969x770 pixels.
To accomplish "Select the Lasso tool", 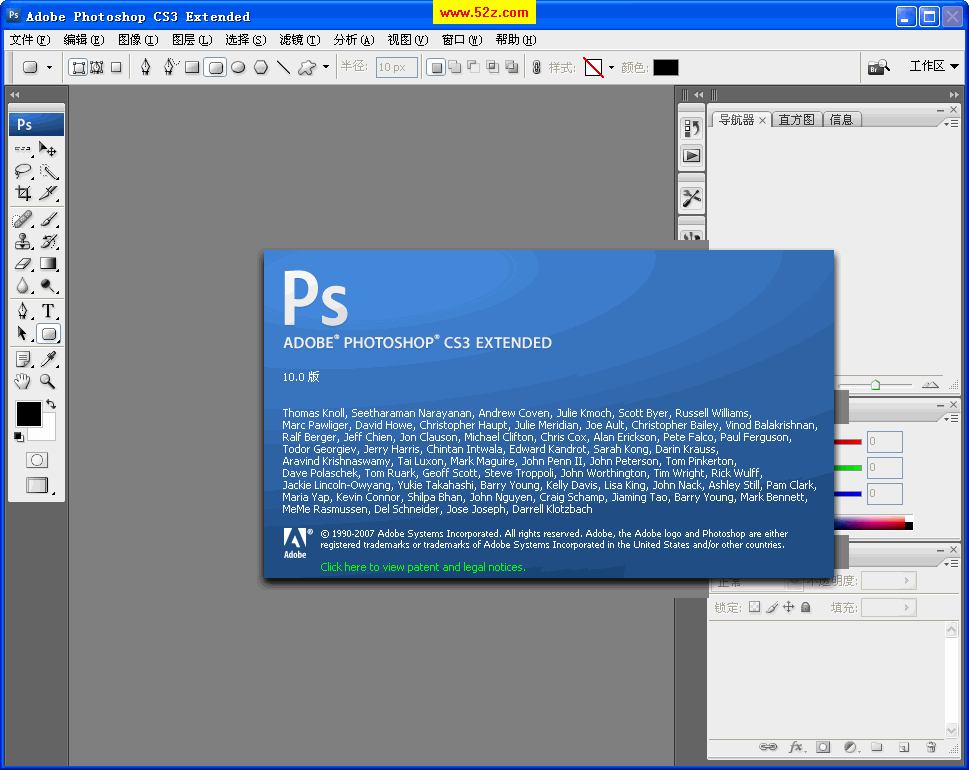I will tap(23, 171).
